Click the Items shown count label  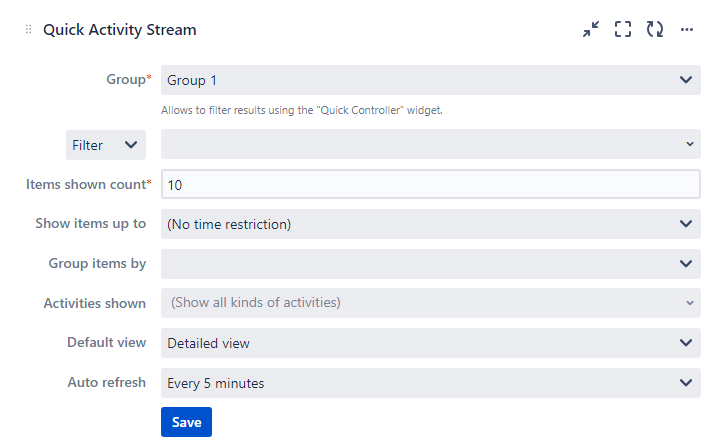pyautogui.click(x=88, y=184)
